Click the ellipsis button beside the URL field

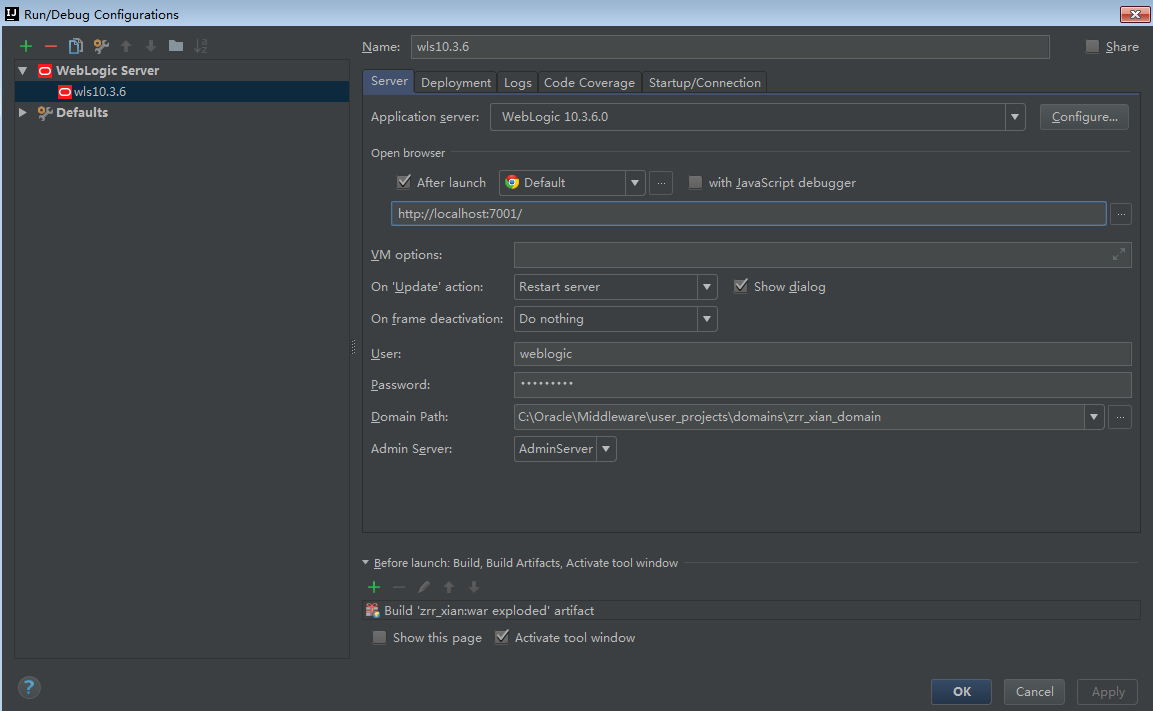click(x=1121, y=214)
